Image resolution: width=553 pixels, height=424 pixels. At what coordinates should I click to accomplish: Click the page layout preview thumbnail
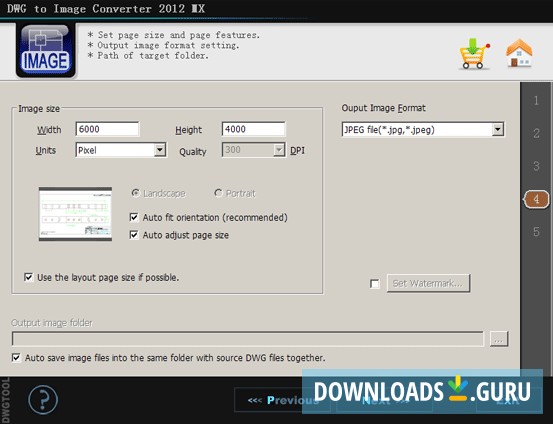pos(75,214)
